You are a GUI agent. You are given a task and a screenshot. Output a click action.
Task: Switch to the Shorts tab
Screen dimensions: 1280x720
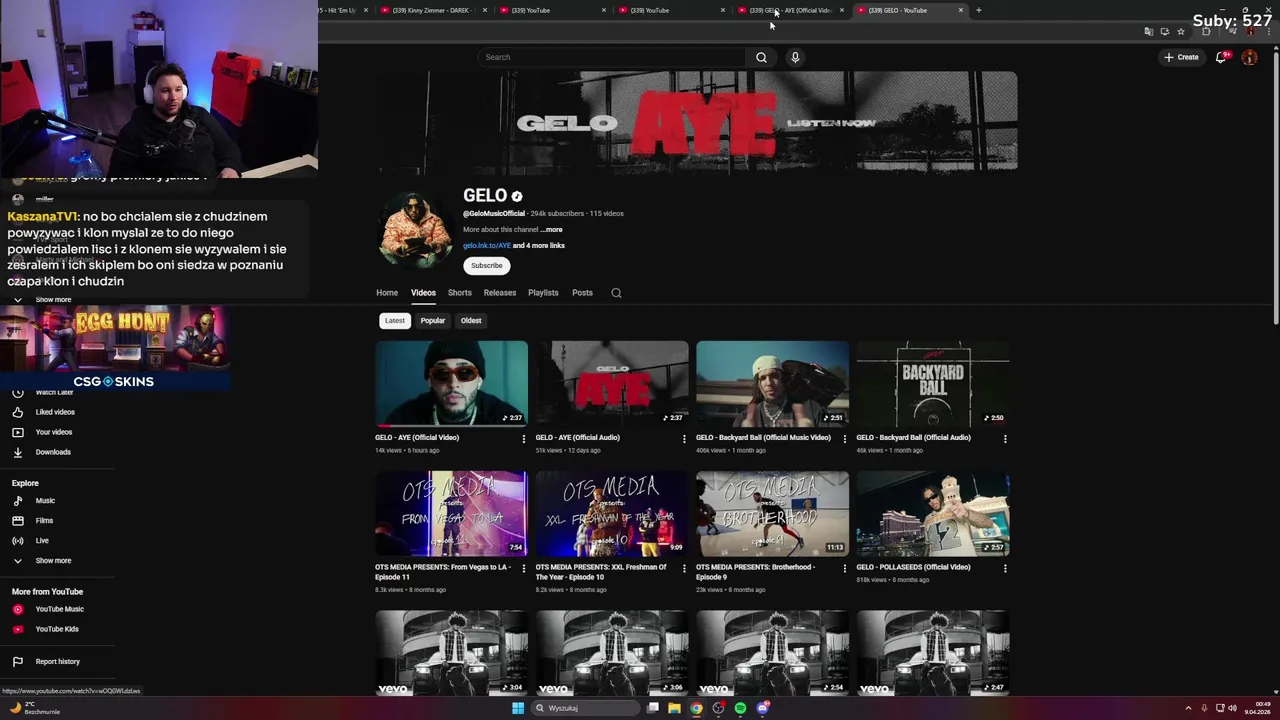460,293
